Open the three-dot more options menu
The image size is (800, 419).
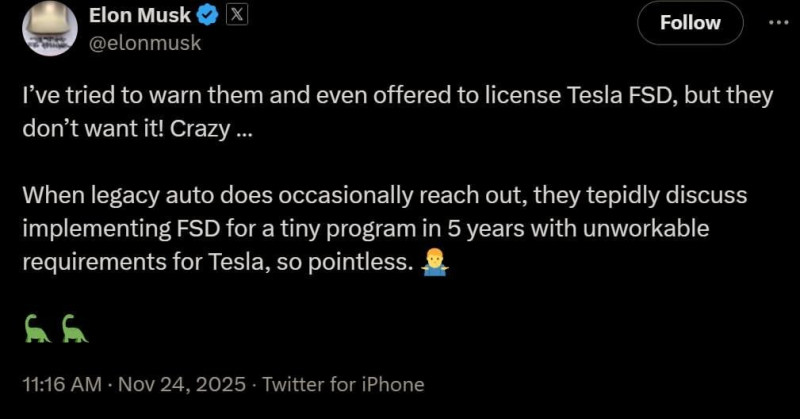(774, 22)
